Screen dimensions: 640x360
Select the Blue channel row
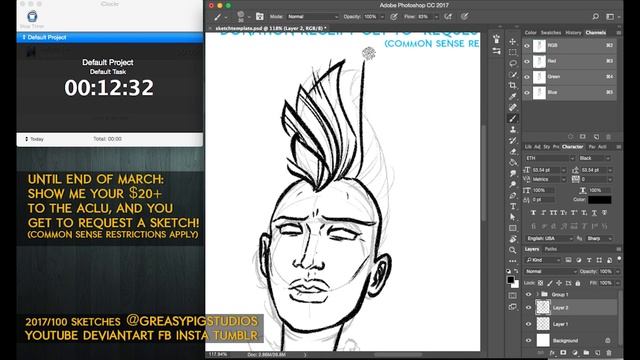point(570,92)
